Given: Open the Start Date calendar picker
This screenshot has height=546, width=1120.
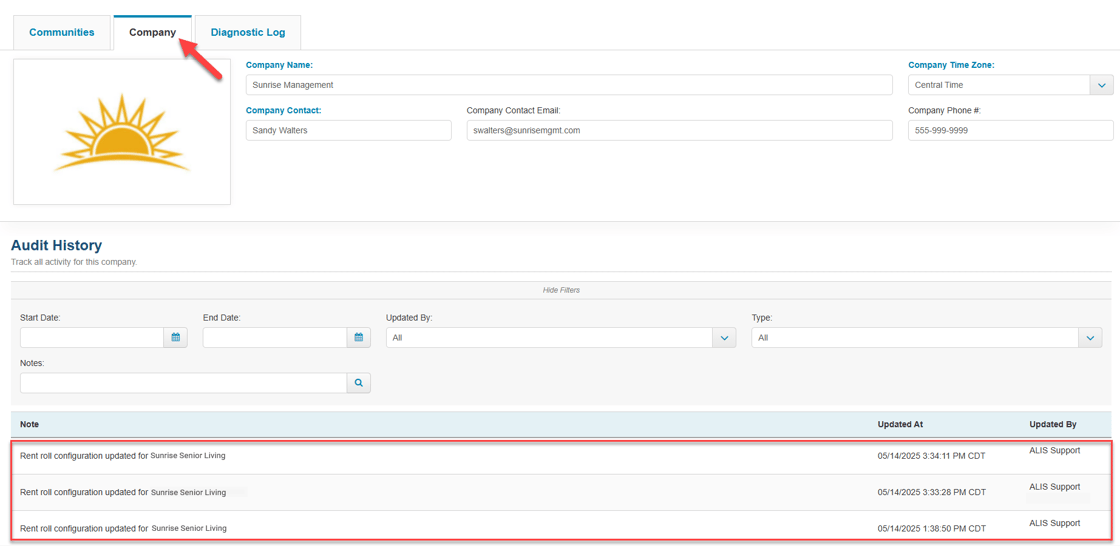Looking at the screenshot, I should 175,337.
